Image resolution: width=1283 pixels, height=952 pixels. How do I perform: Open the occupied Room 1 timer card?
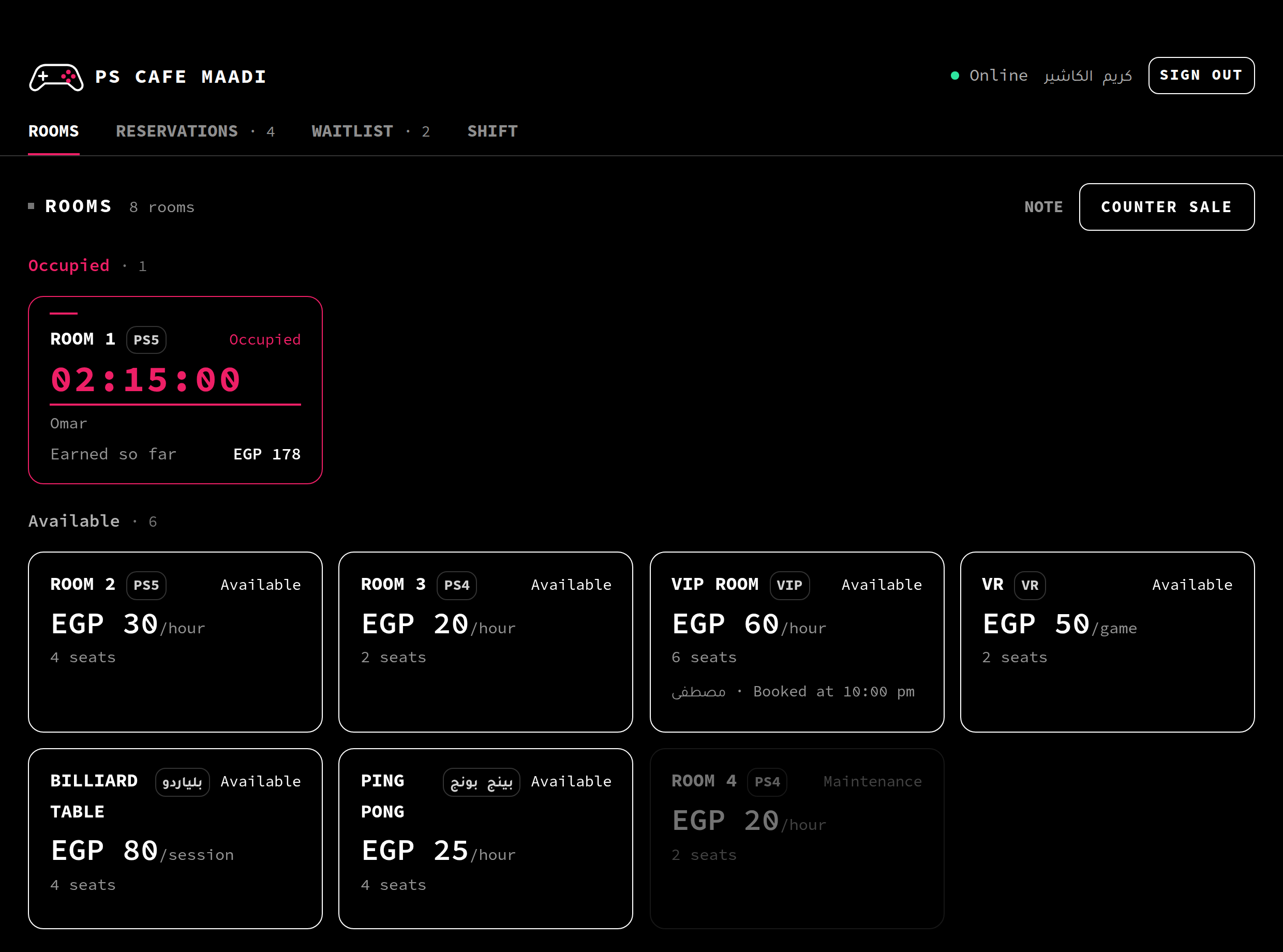(175, 390)
